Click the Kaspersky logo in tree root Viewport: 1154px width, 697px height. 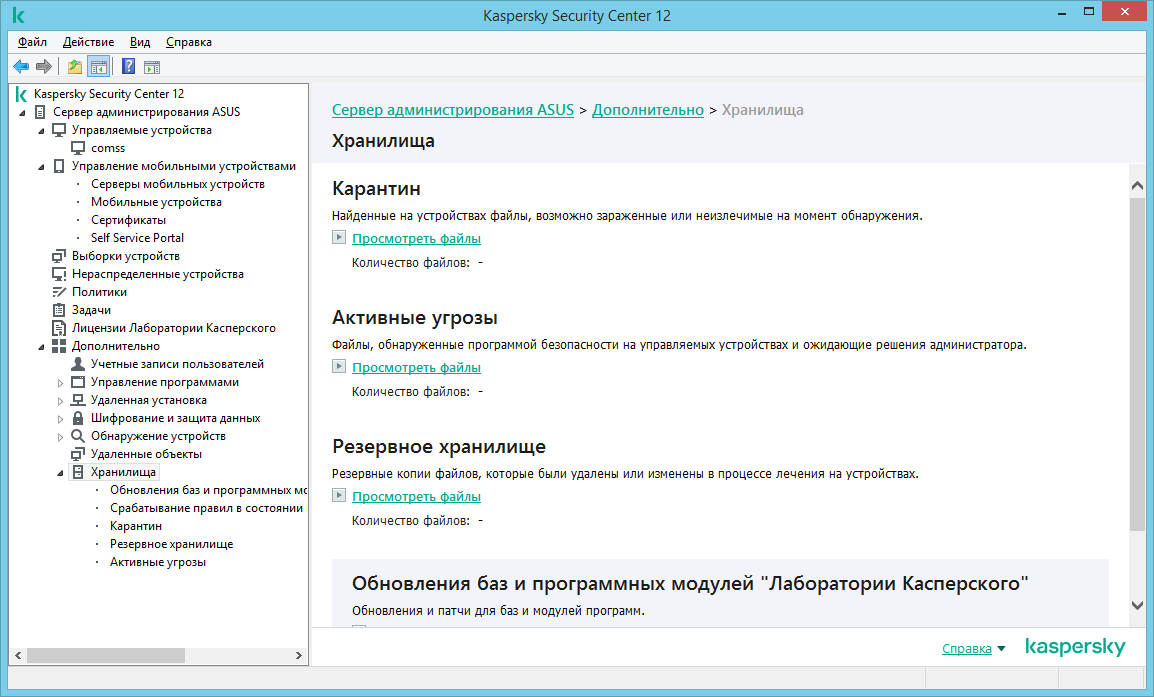[x=21, y=94]
